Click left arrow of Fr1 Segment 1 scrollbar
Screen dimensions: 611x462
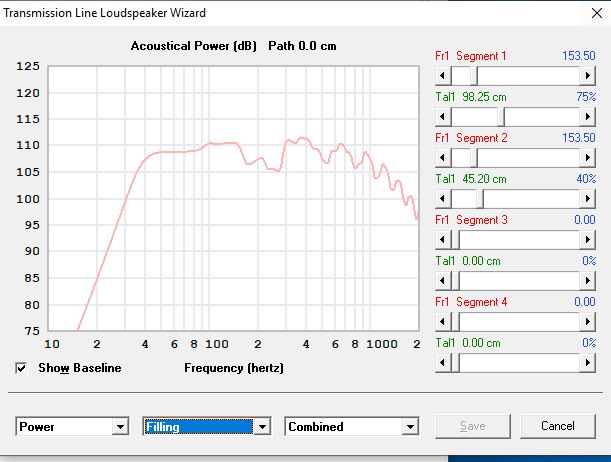[443, 76]
